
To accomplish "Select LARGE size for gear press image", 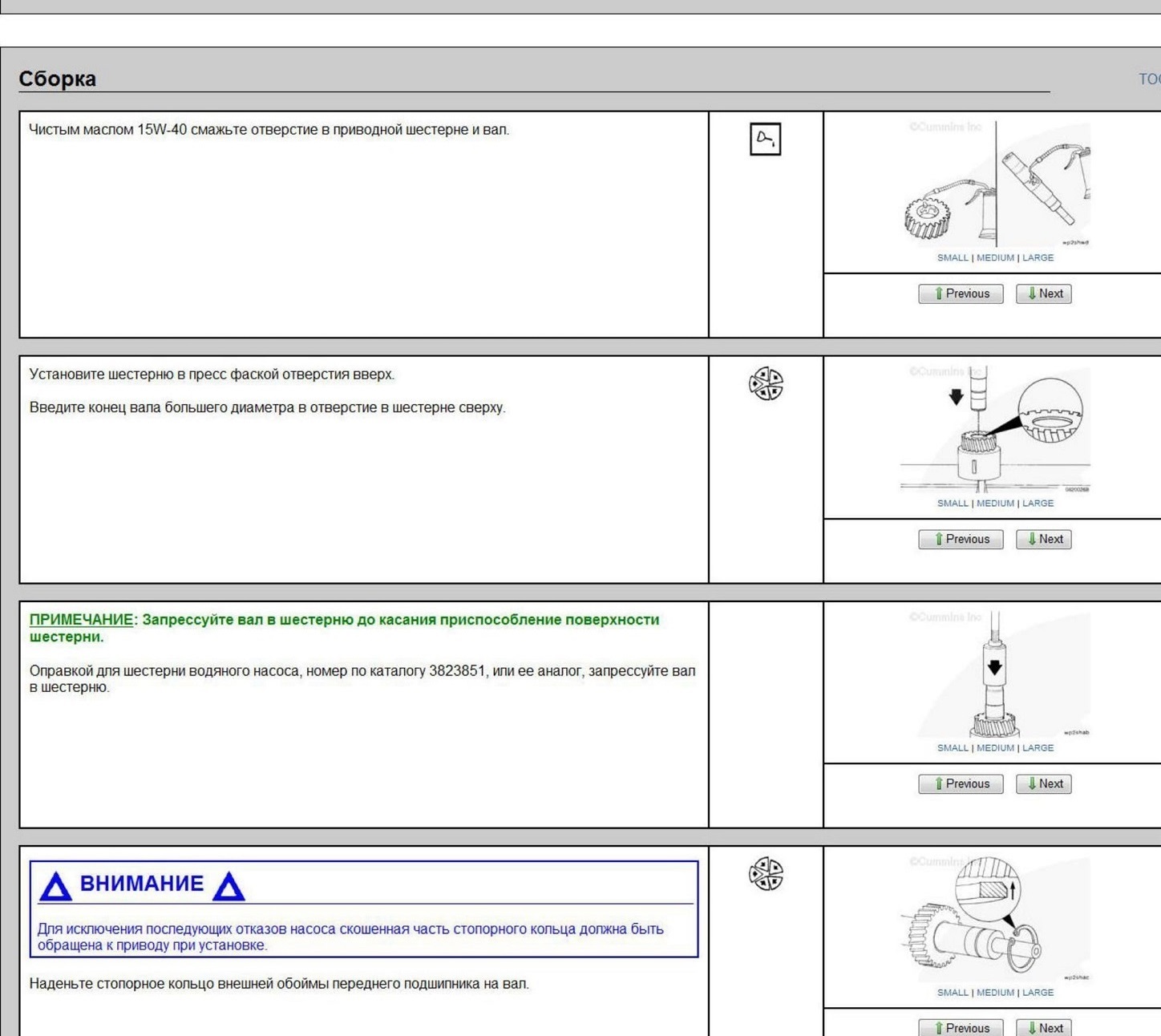I will (1038, 503).
